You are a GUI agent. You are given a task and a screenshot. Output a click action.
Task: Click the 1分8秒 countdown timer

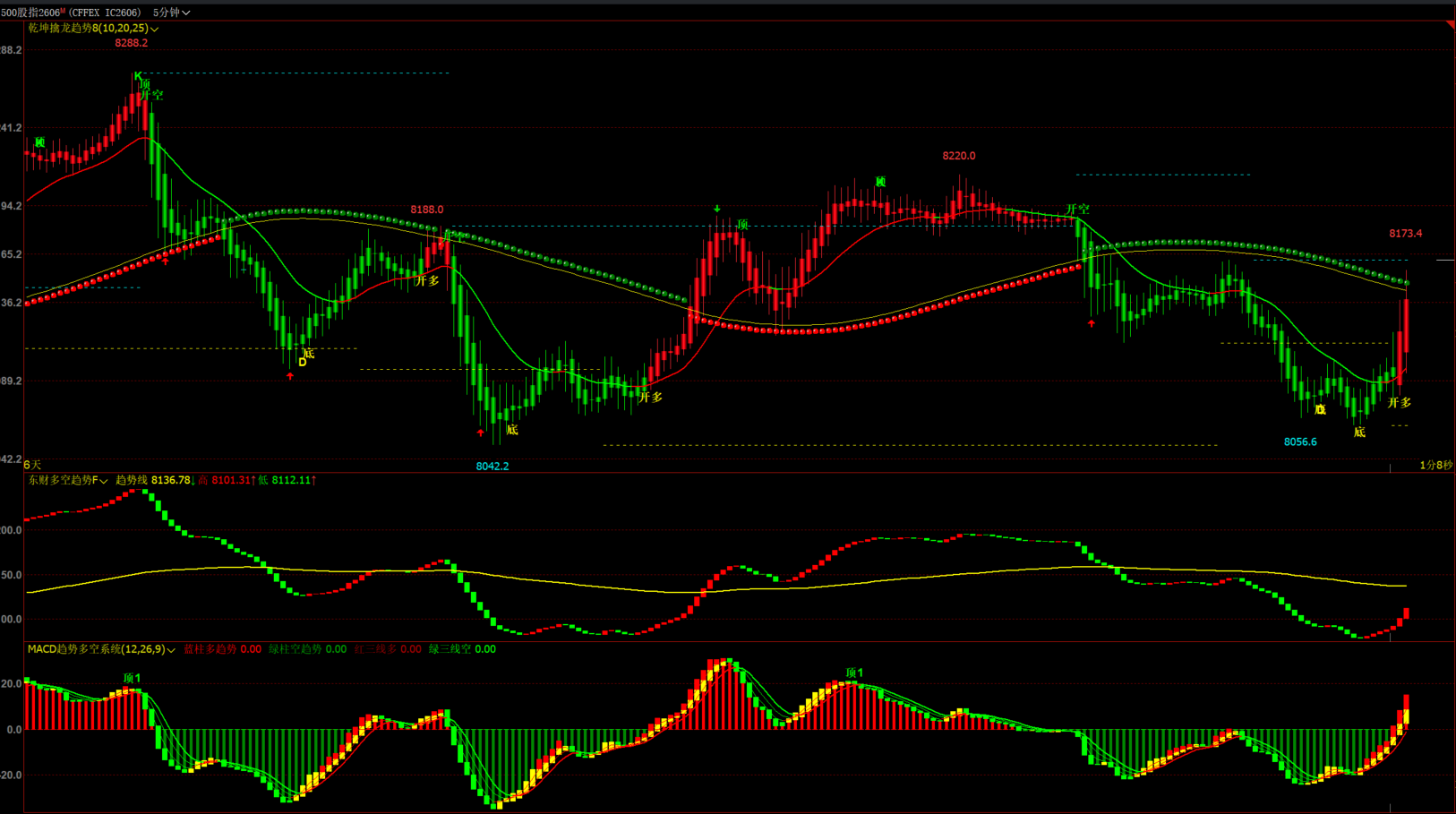(1435, 465)
